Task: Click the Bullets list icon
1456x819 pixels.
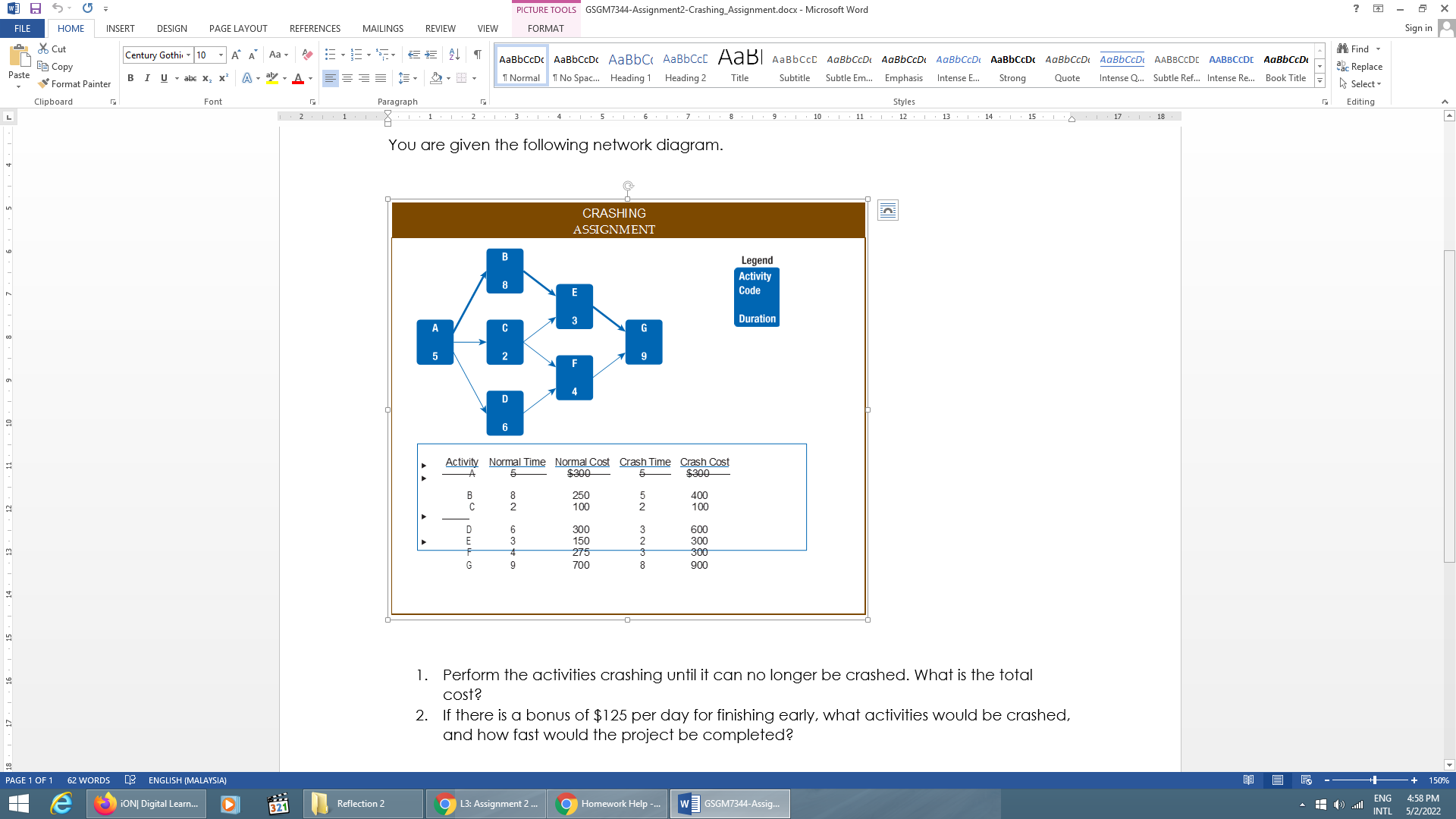Action: 329,55
